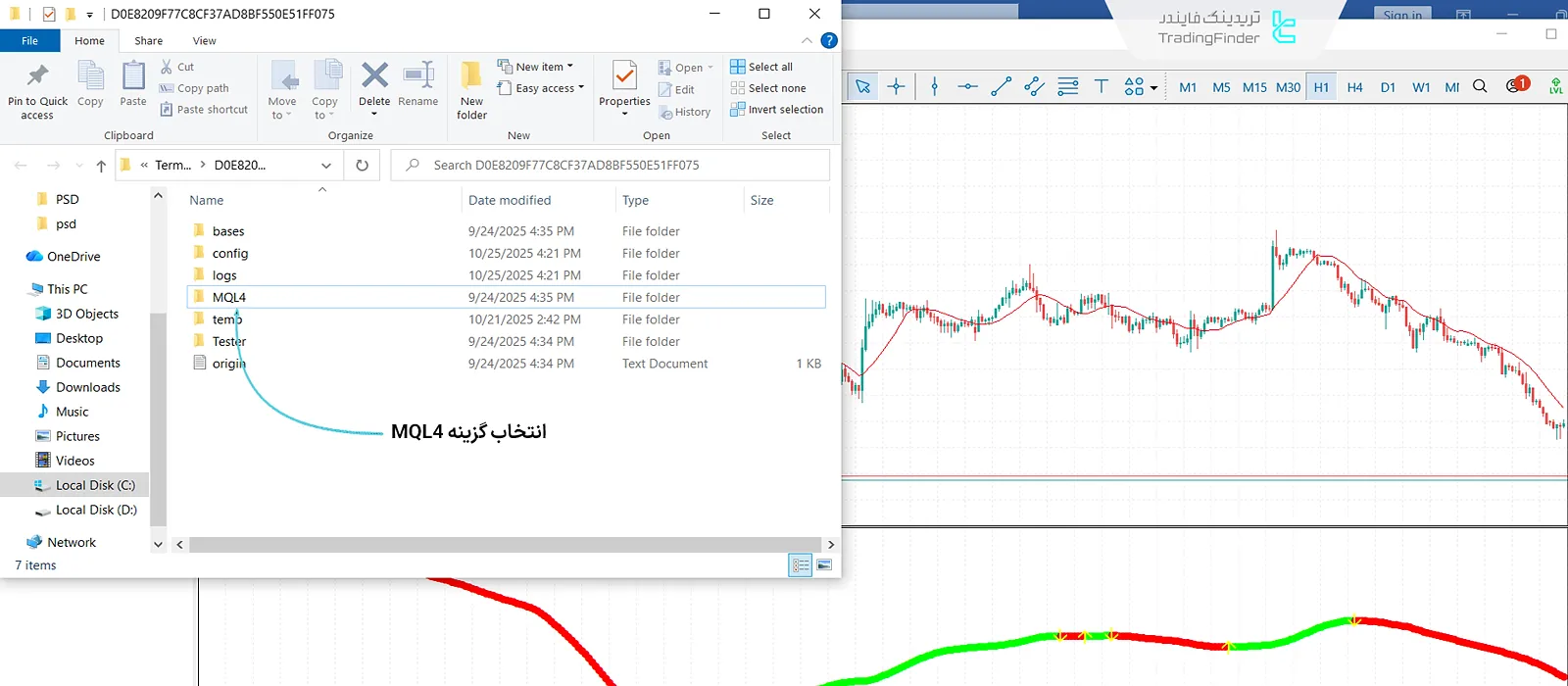
Task: Switch chart to M1 timeframe
Action: [x=1188, y=86]
